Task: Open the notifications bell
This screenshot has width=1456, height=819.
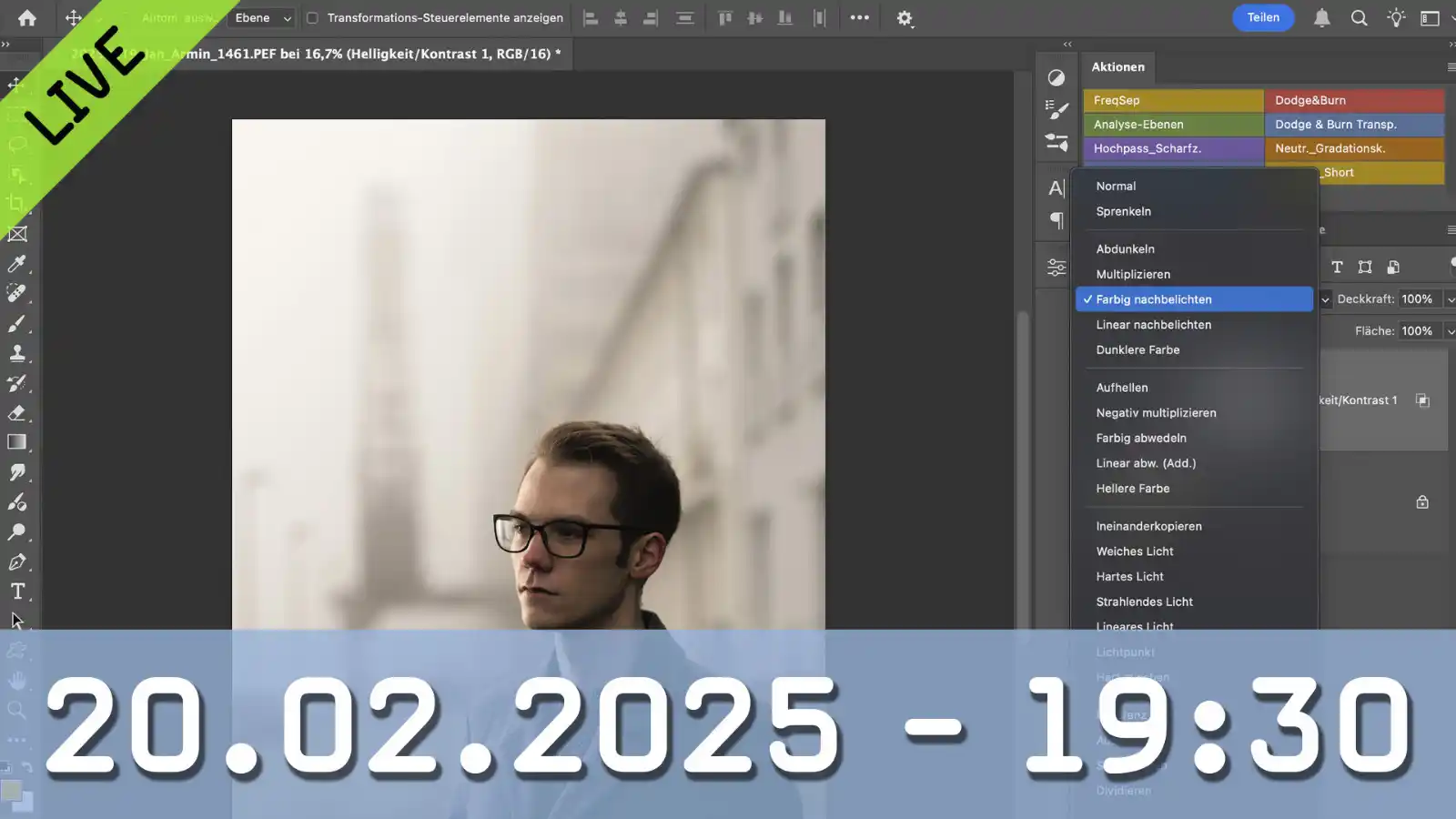Action: click(x=1322, y=17)
